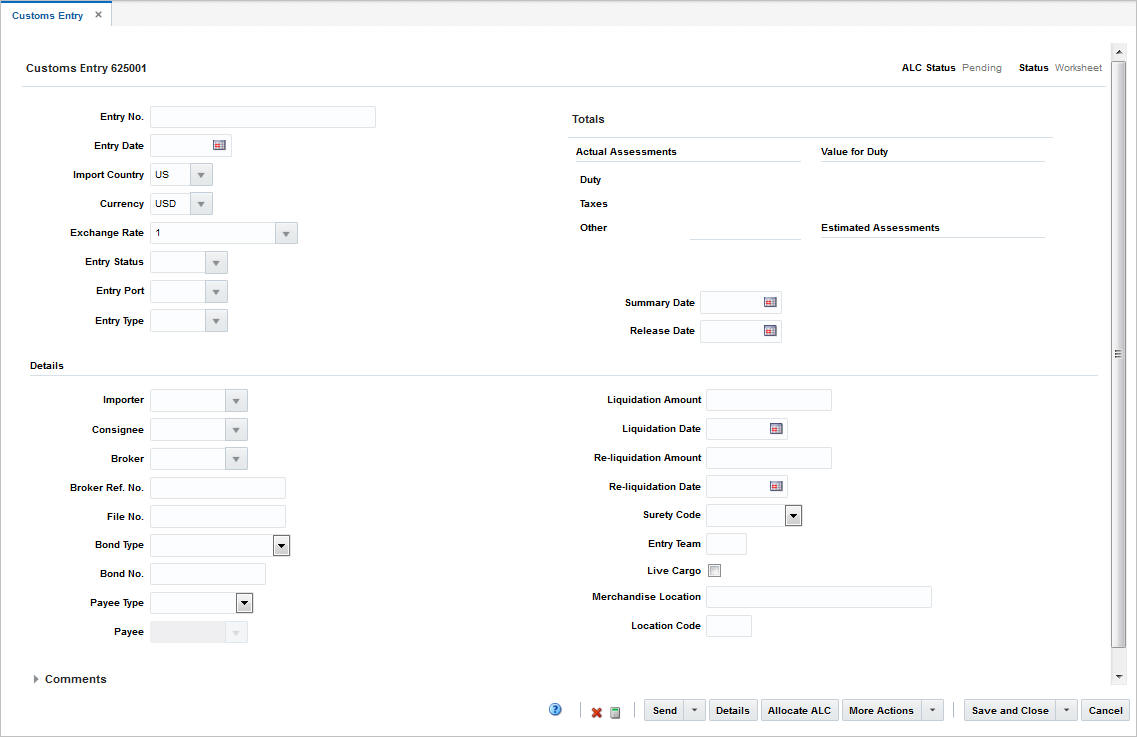The image size is (1137, 737).
Task: Click the Details button
Action: tap(732, 710)
